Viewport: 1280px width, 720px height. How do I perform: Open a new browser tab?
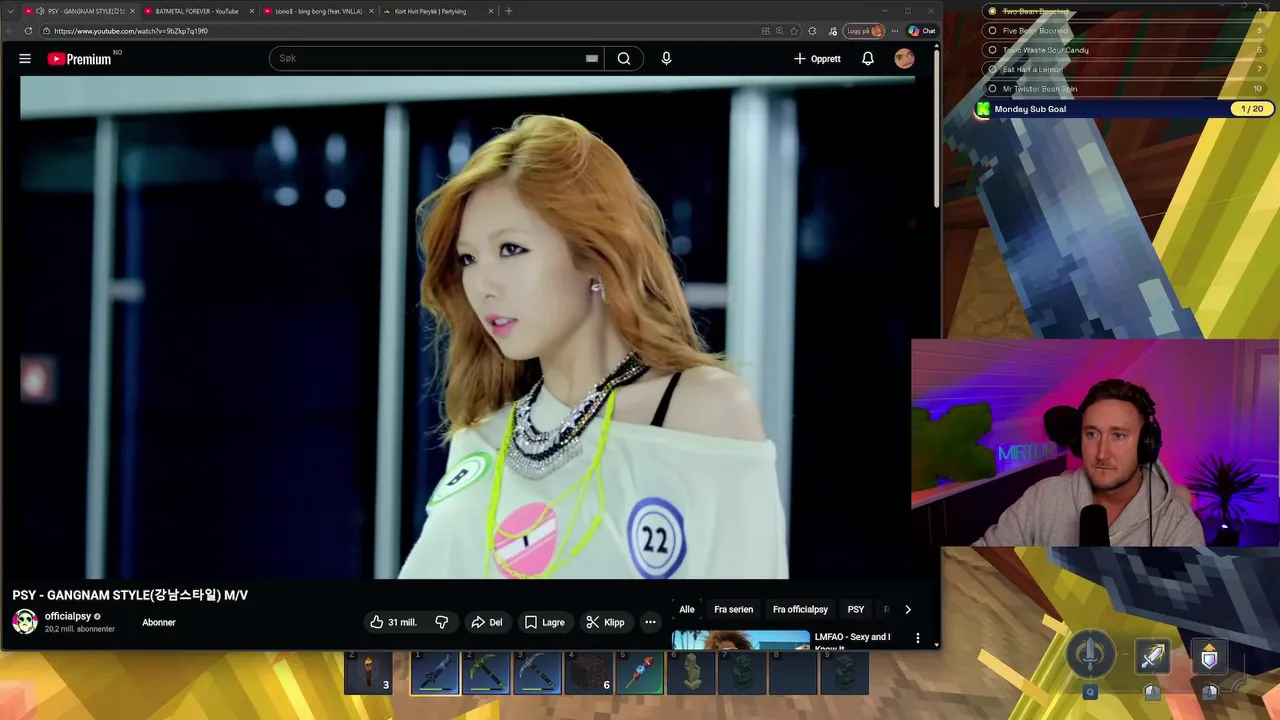pos(508,11)
